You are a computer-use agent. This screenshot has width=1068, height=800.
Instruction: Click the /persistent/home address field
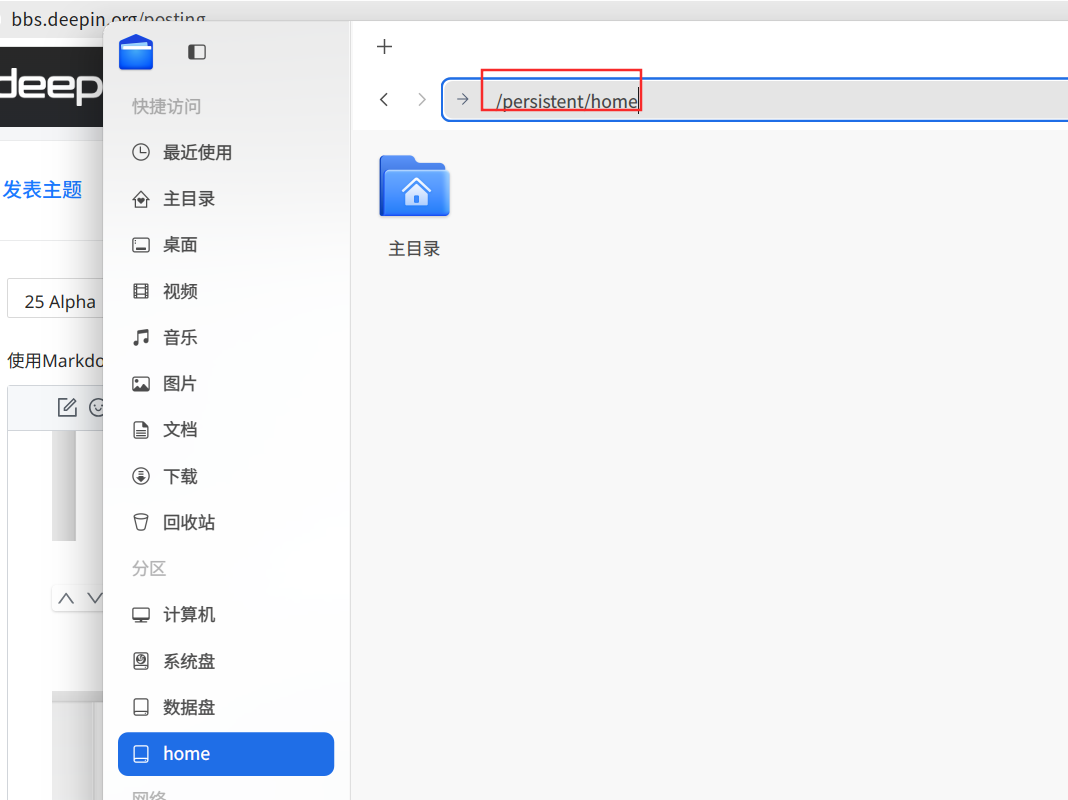click(x=756, y=100)
